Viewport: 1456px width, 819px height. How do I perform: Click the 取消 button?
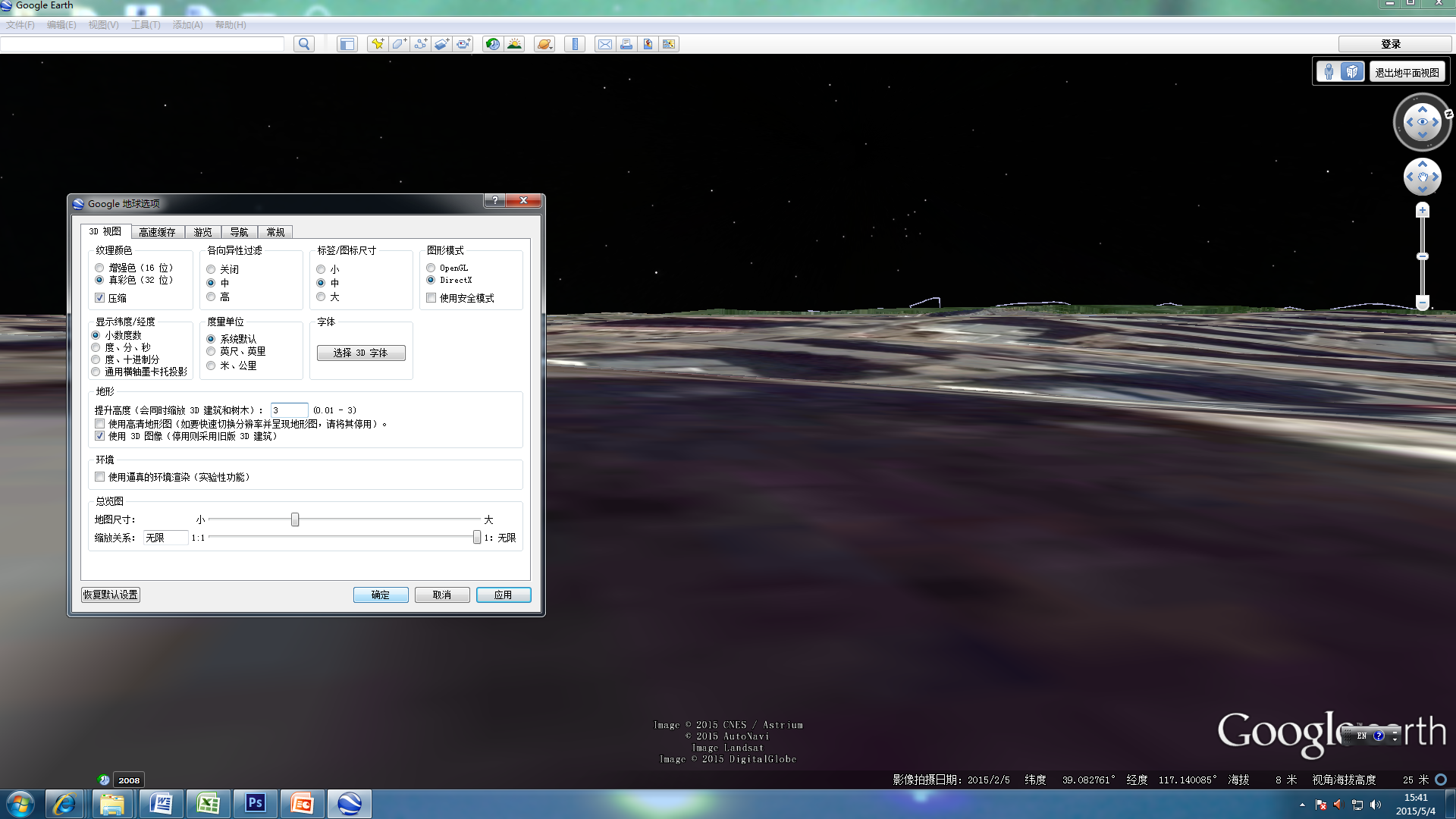[442, 595]
